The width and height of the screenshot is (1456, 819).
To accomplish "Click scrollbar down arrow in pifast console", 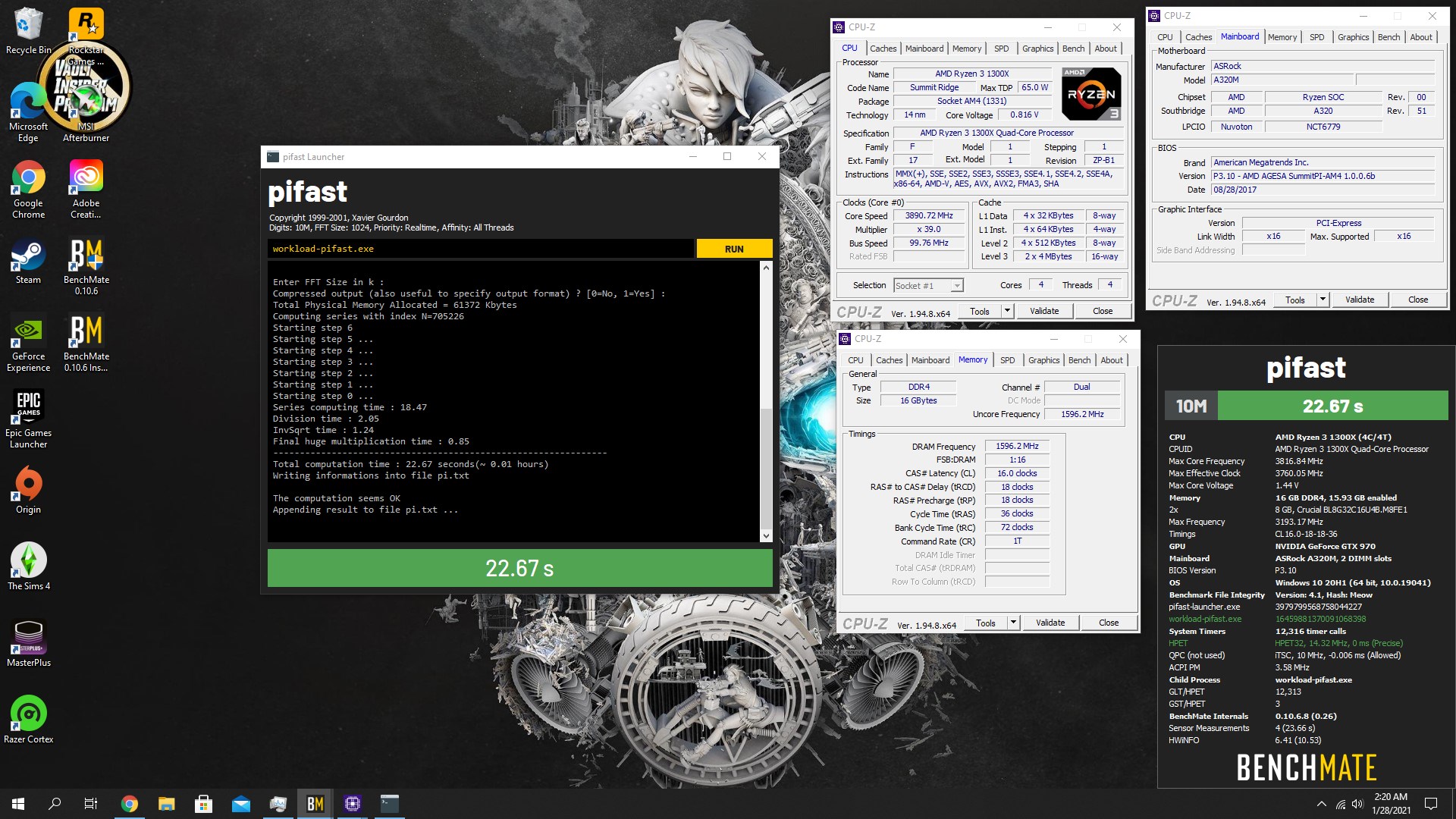I will (766, 535).
